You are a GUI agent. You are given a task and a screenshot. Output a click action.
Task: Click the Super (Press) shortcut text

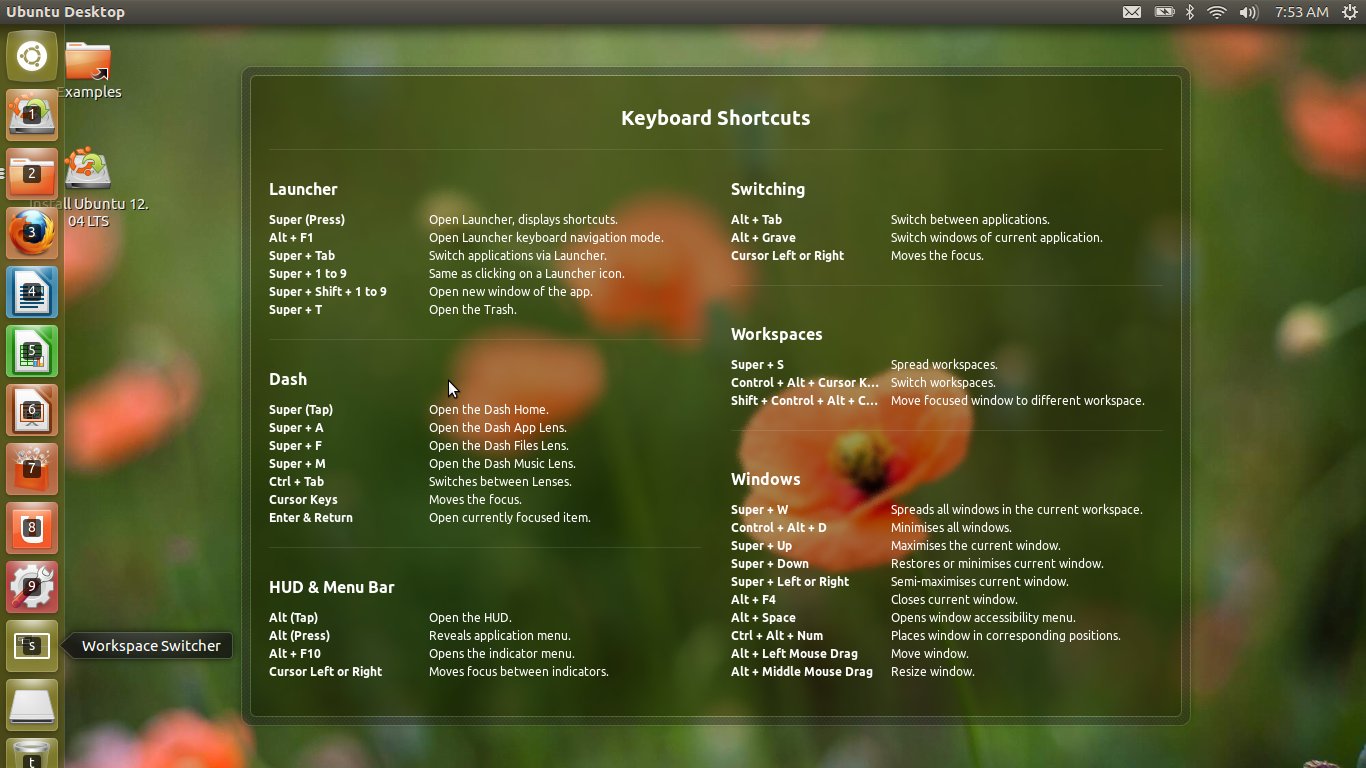coord(307,220)
